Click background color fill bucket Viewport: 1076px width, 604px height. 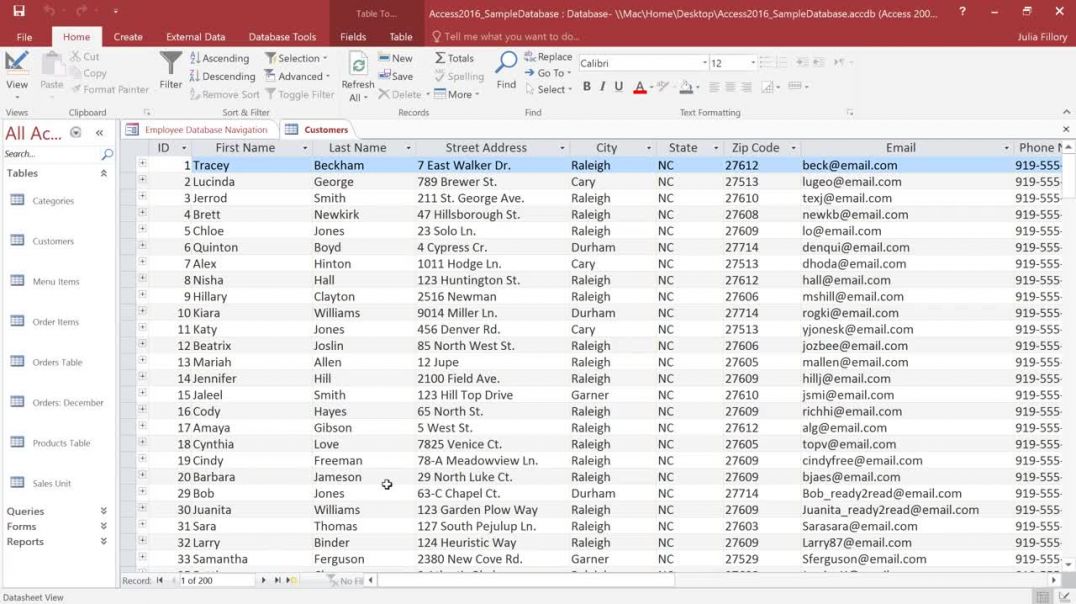coord(686,87)
